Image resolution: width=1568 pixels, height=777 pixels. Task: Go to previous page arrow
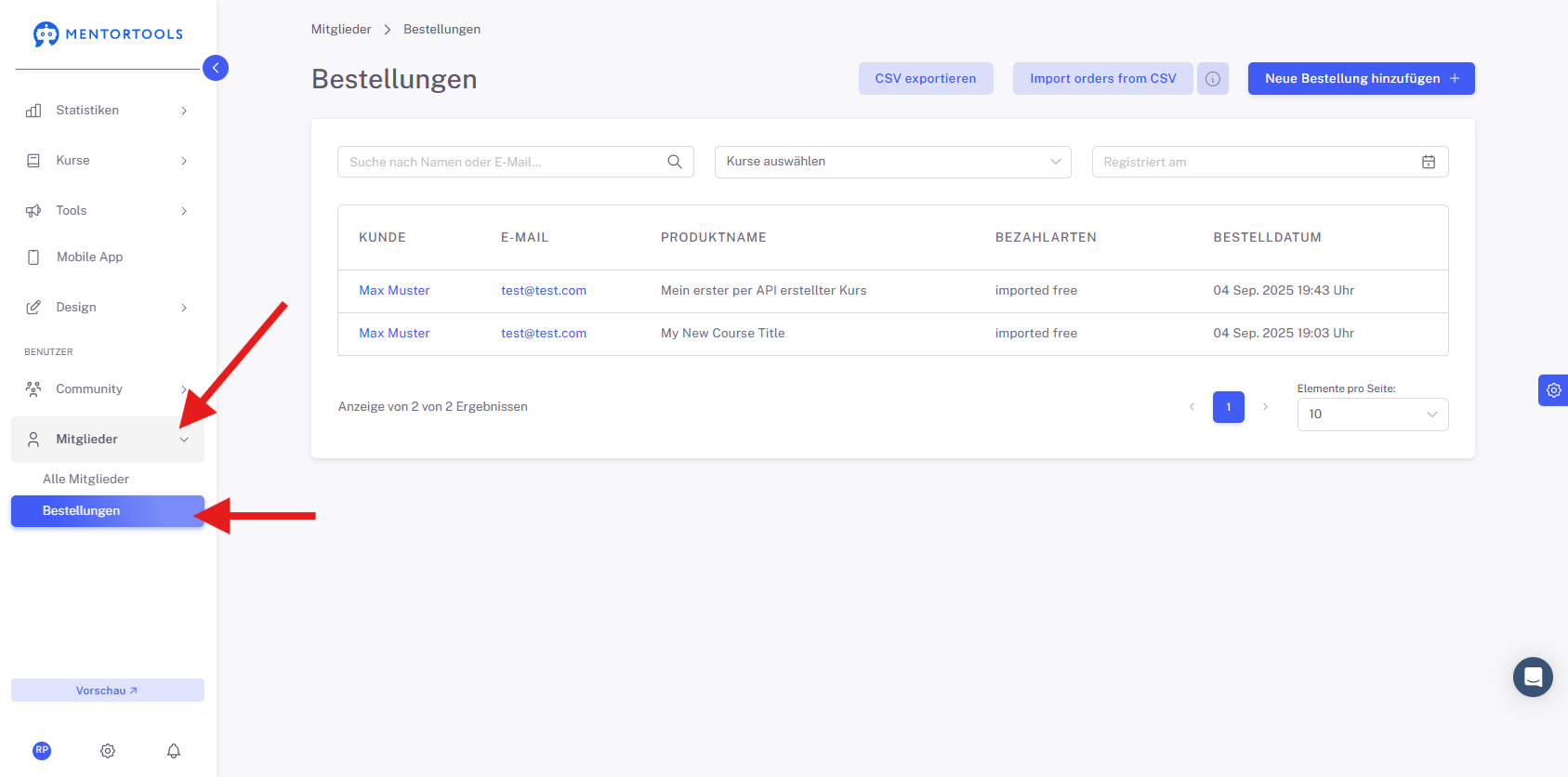(x=1192, y=407)
